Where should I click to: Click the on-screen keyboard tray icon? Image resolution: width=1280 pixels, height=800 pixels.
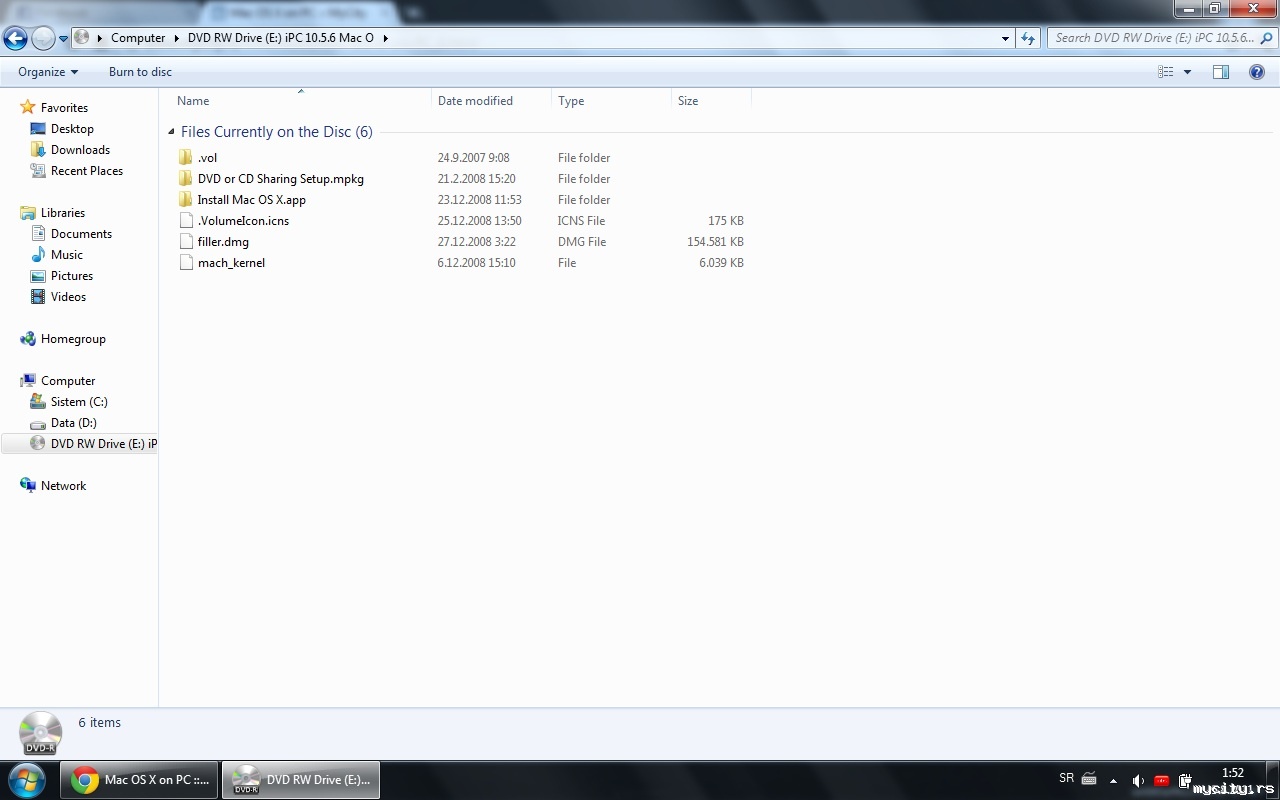[1089, 780]
